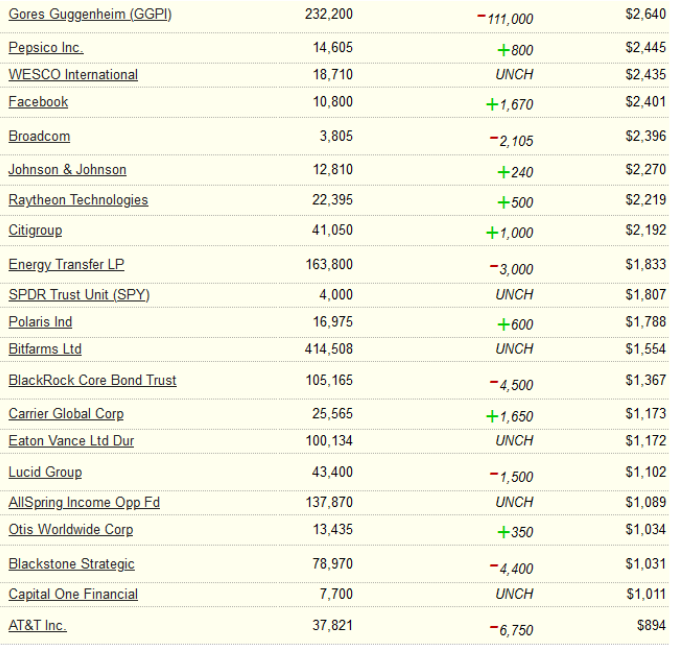Select the $2,396 value cell

click(x=645, y=136)
